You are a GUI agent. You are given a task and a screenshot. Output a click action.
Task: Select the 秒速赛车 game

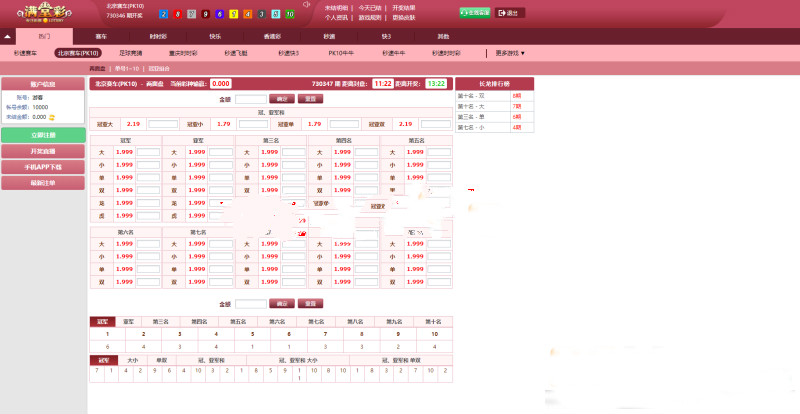[25, 53]
